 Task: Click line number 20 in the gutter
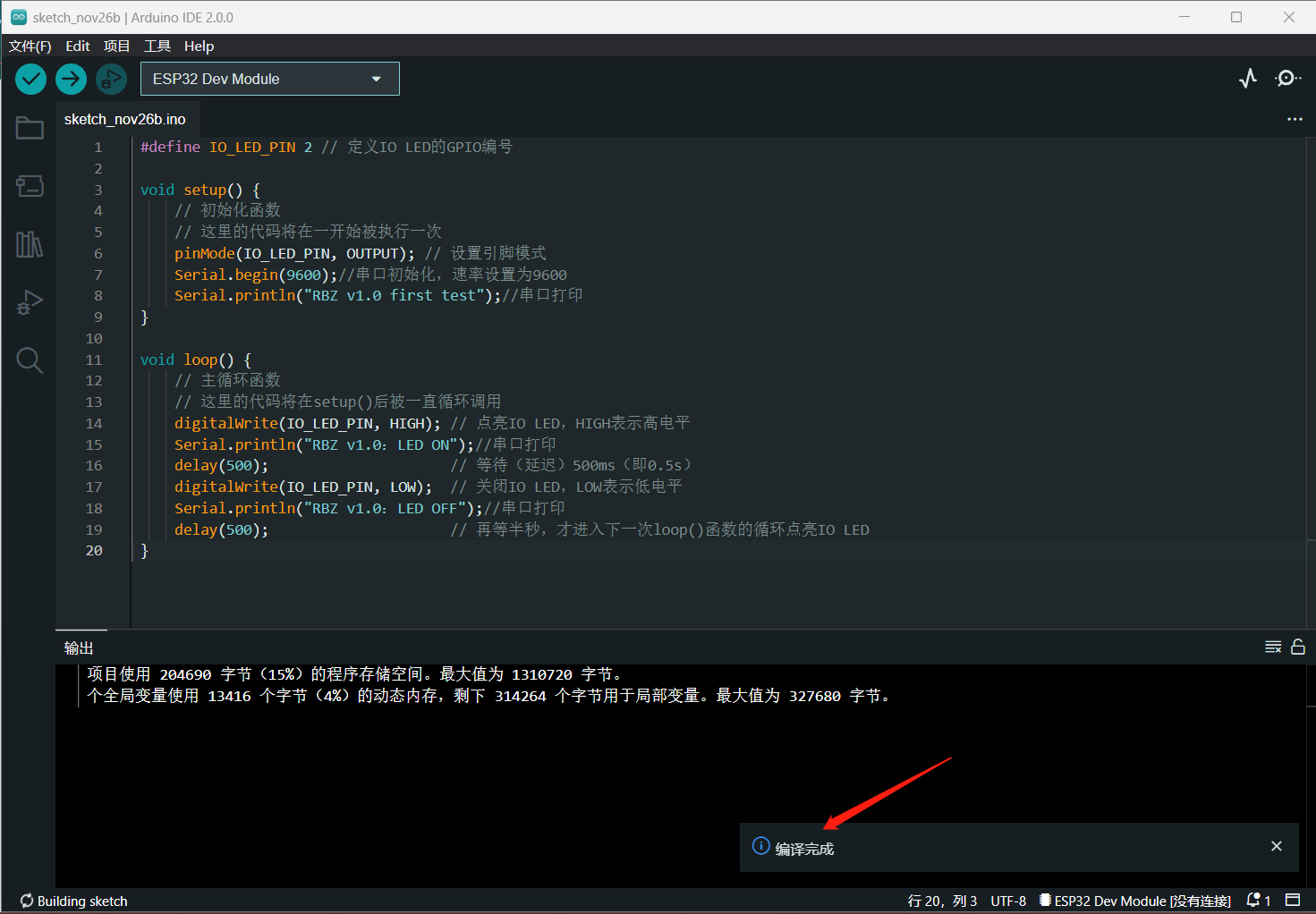click(94, 551)
